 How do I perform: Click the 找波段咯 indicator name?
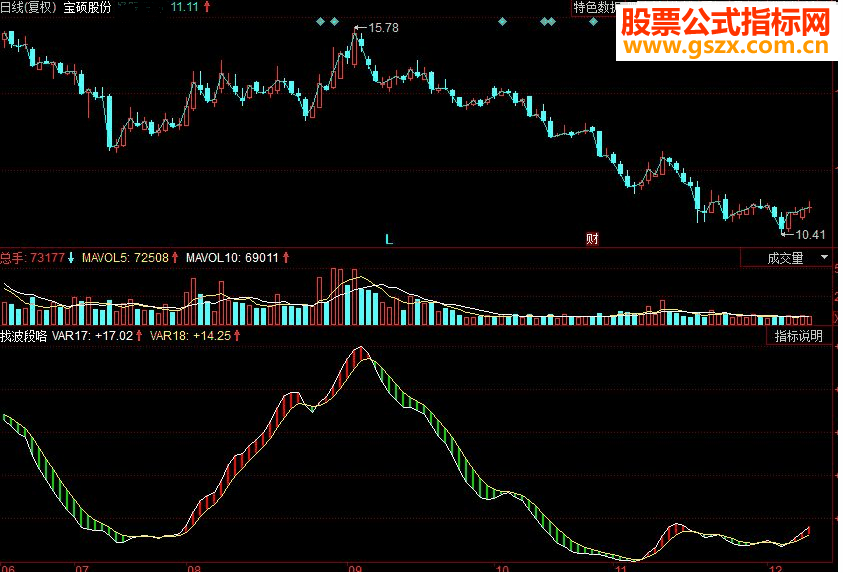24,336
